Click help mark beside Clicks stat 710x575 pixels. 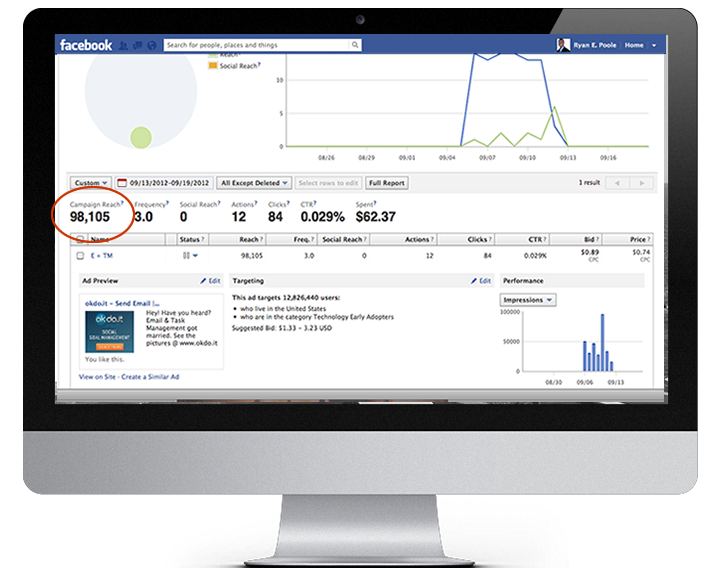coord(288,203)
